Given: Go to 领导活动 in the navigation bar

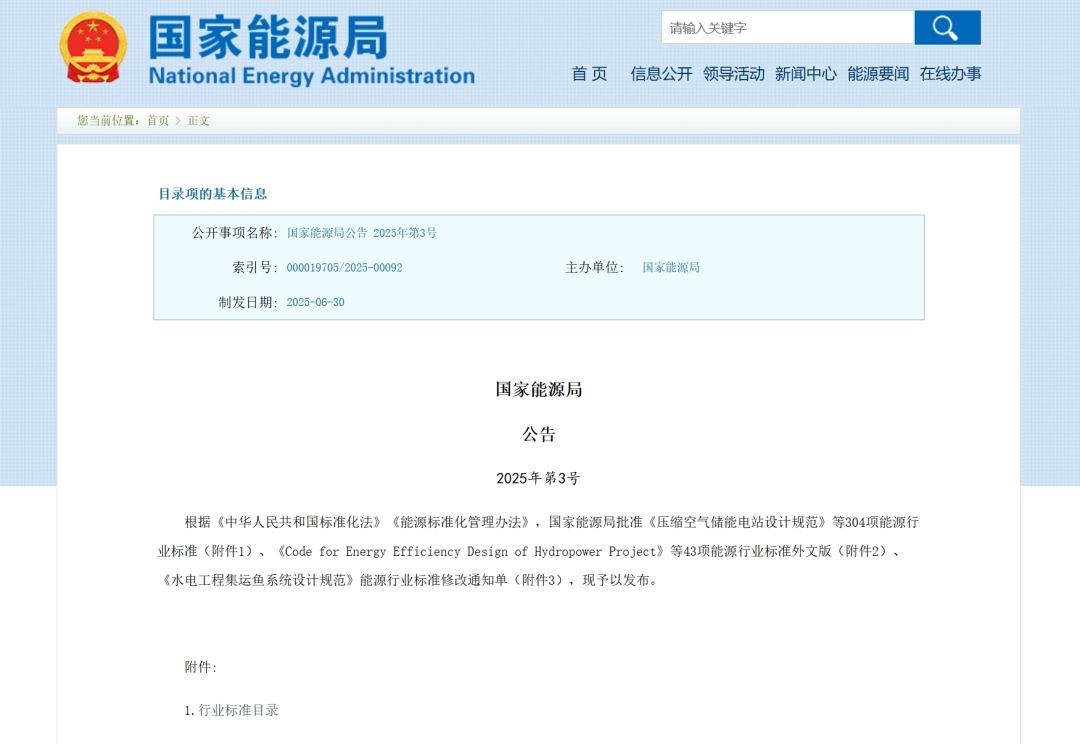Looking at the screenshot, I should click(733, 74).
